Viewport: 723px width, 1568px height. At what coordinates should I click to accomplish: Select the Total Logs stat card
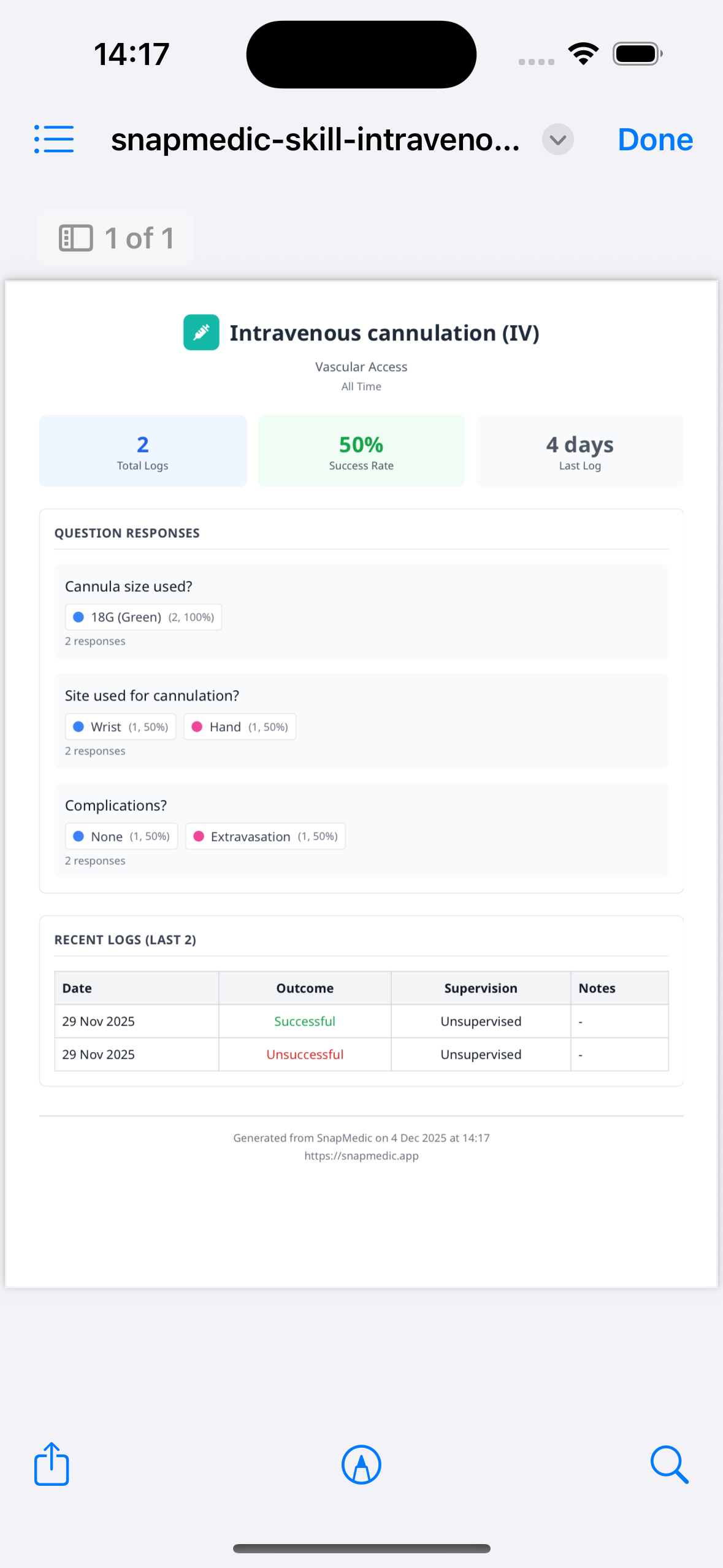pos(143,451)
